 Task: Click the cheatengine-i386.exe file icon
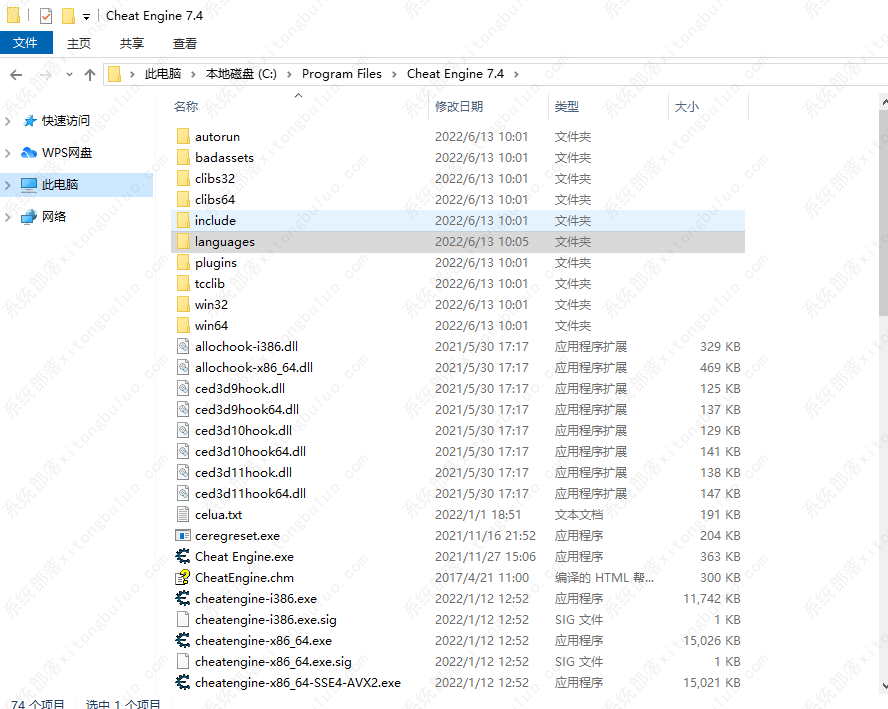point(183,599)
